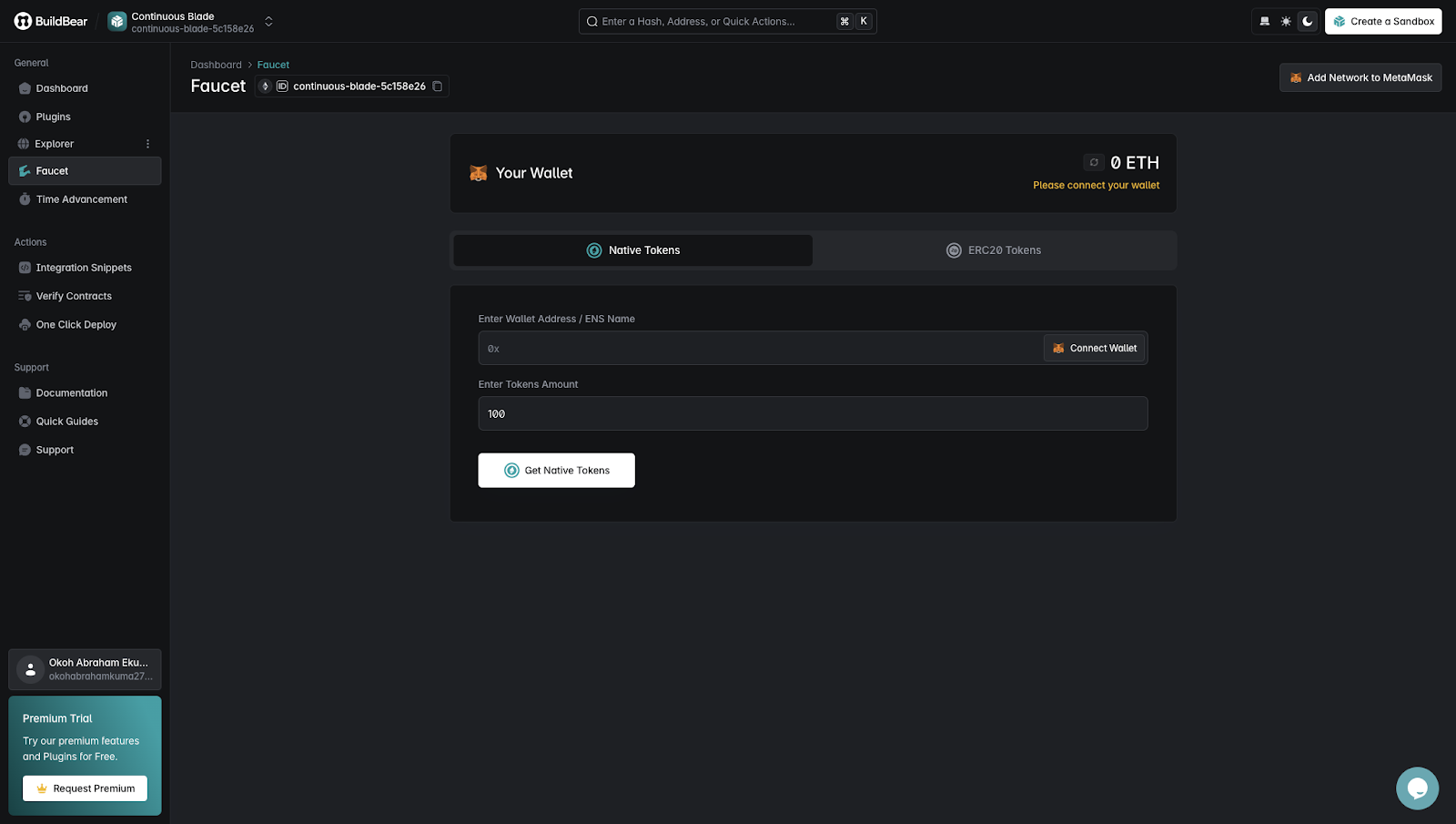Click the Continuous Blade sandbox cube icon
This screenshot has height=824, width=1456.
[117, 22]
